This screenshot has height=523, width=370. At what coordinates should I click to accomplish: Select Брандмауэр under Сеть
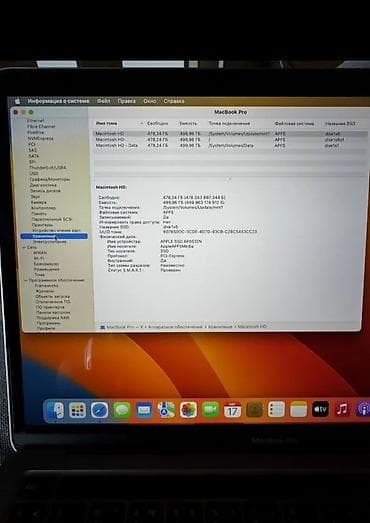pyautogui.click(x=46, y=264)
